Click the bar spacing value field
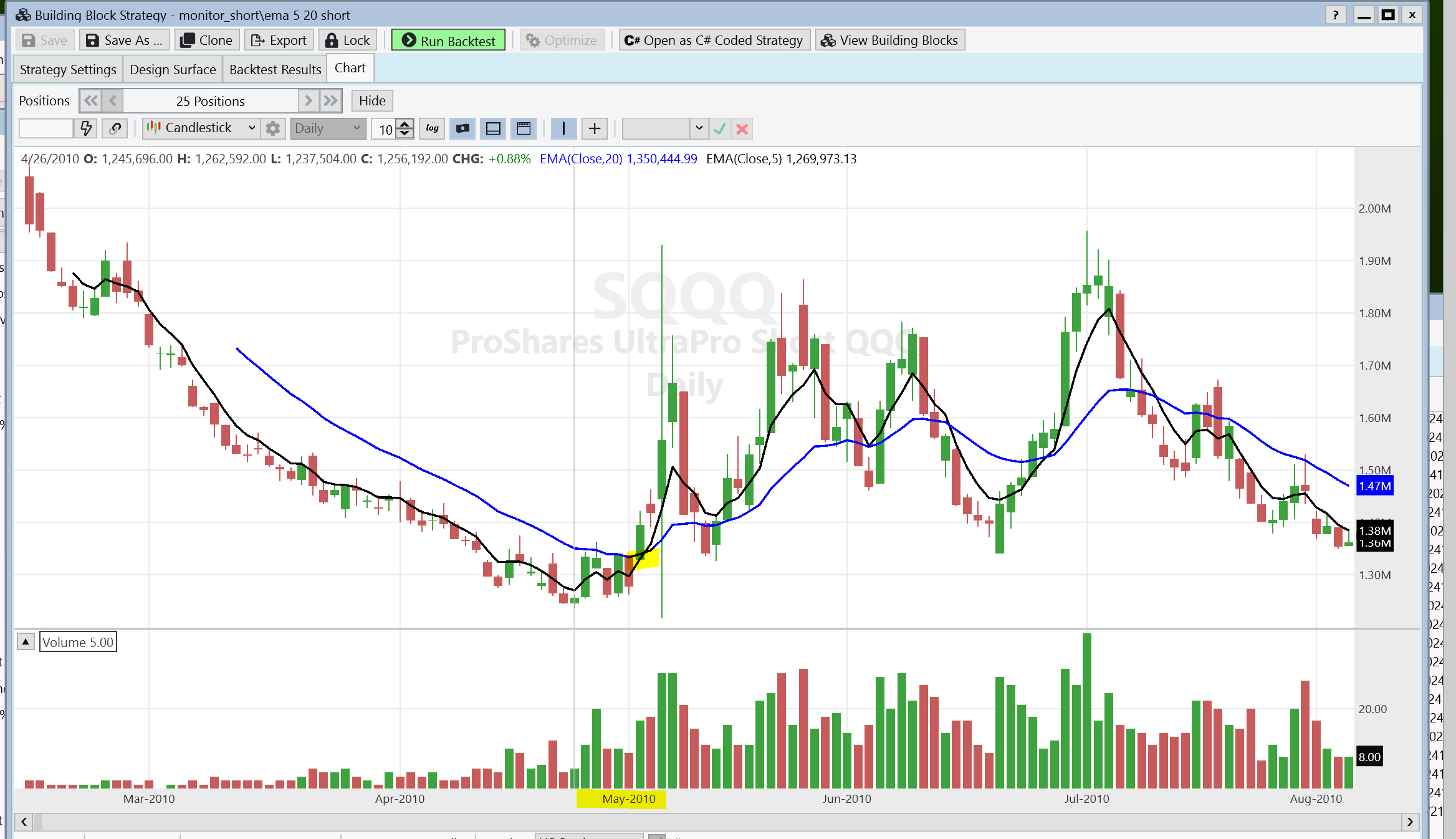The width and height of the screenshot is (1456, 839). tap(385, 129)
